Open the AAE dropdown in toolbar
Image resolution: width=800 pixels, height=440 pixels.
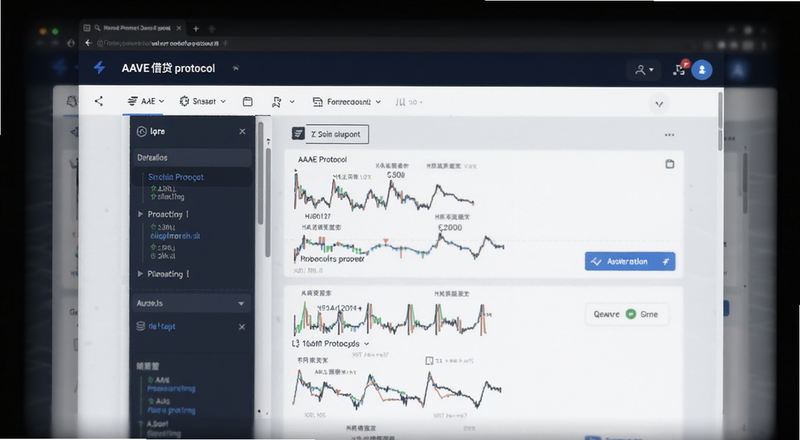pyautogui.click(x=146, y=102)
